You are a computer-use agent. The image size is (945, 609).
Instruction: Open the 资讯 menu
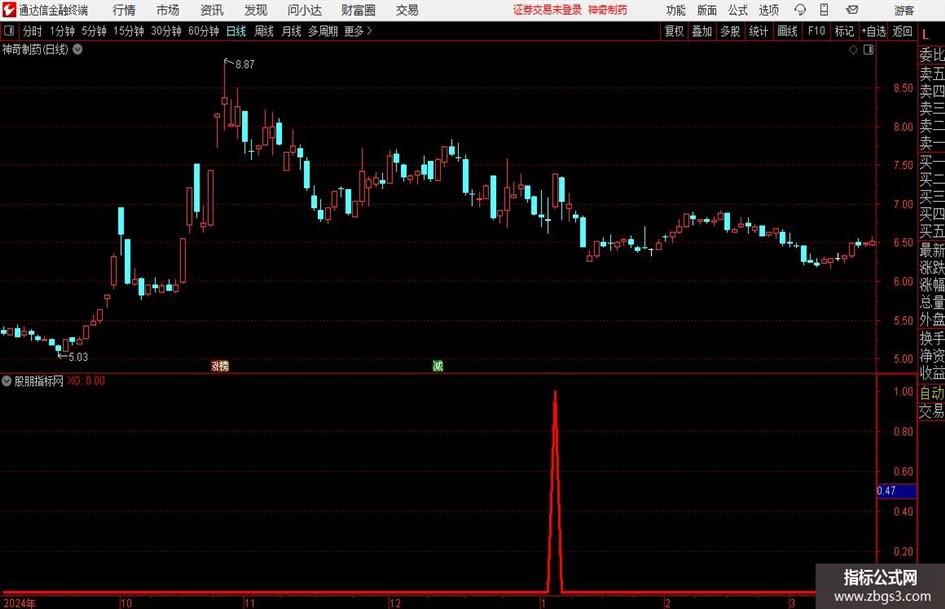click(x=212, y=10)
